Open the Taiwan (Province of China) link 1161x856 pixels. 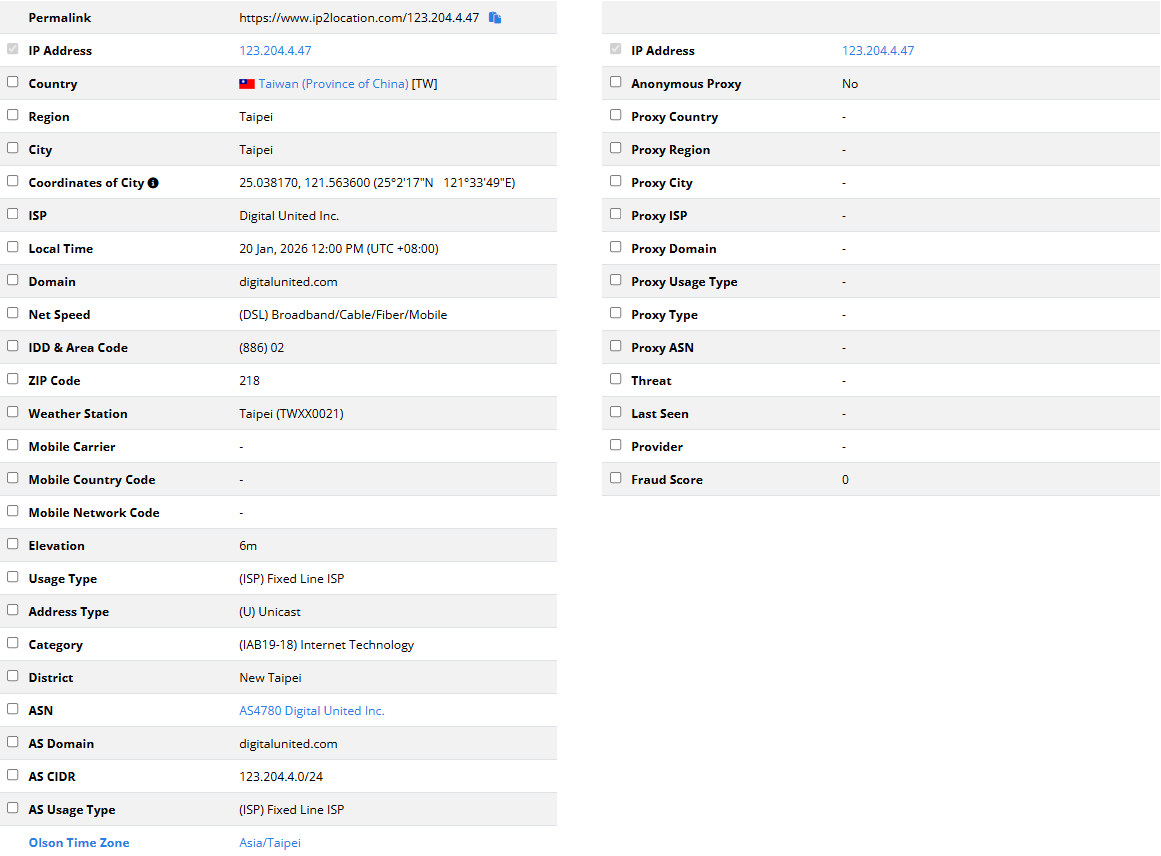coord(333,84)
